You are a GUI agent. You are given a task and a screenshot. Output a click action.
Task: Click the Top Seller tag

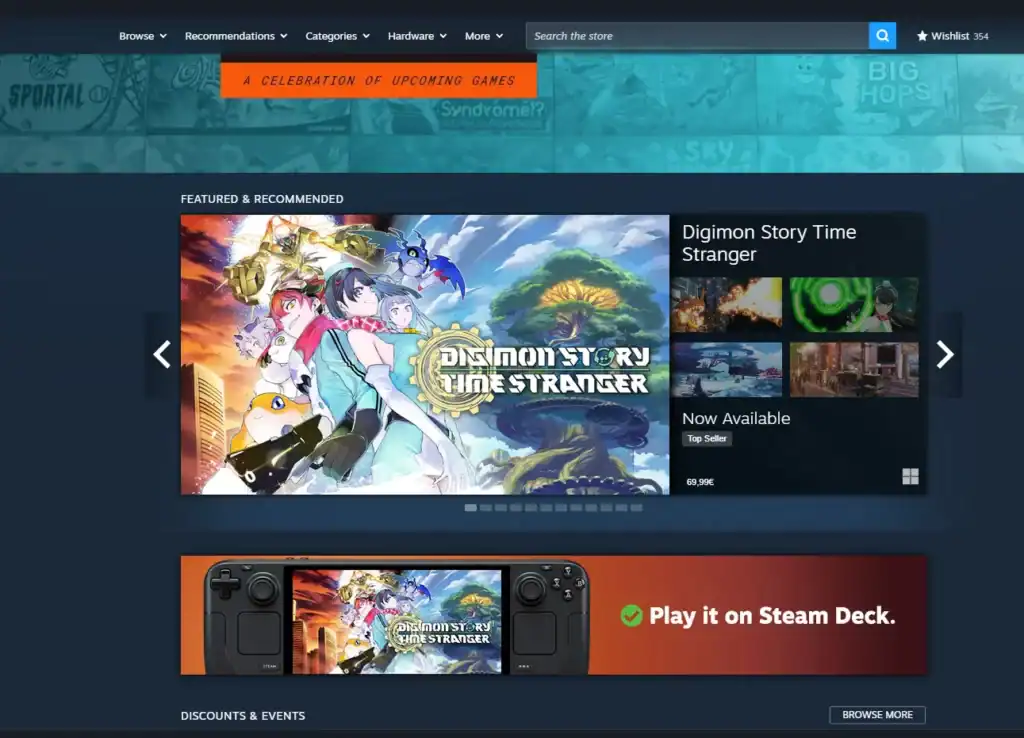point(707,439)
